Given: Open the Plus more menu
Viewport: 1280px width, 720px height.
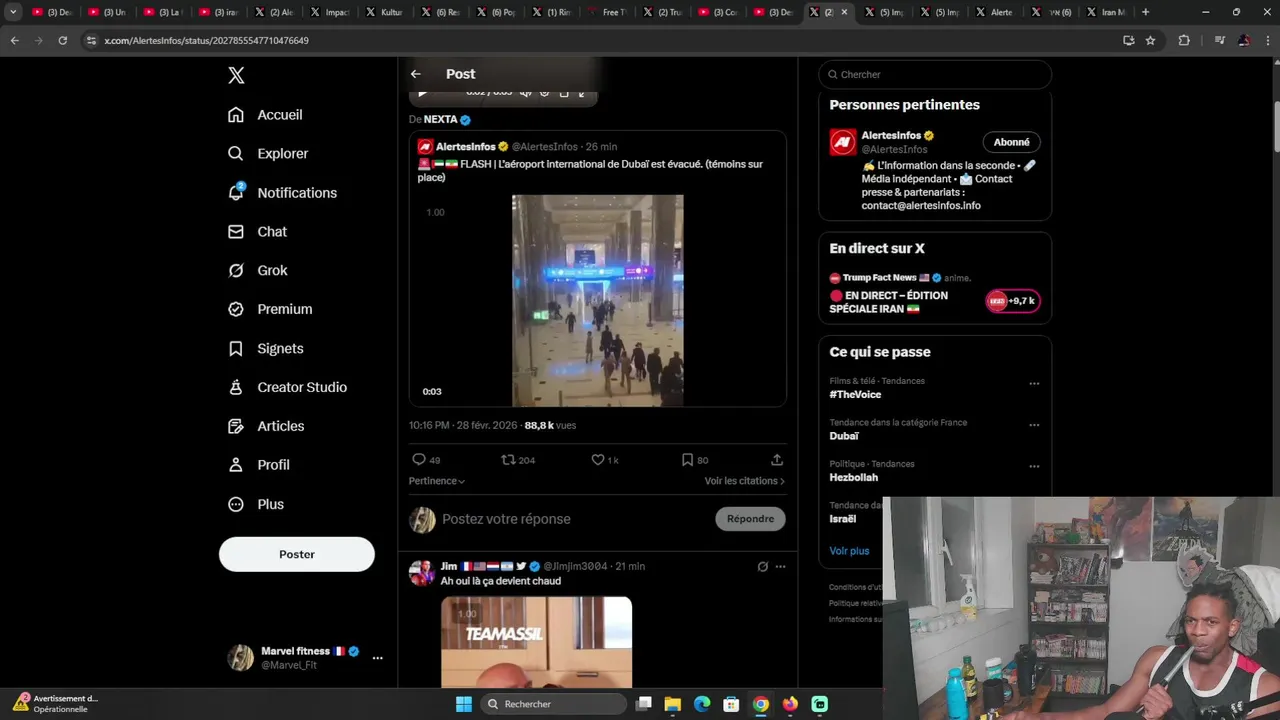Looking at the screenshot, I should tap(256, 504).
